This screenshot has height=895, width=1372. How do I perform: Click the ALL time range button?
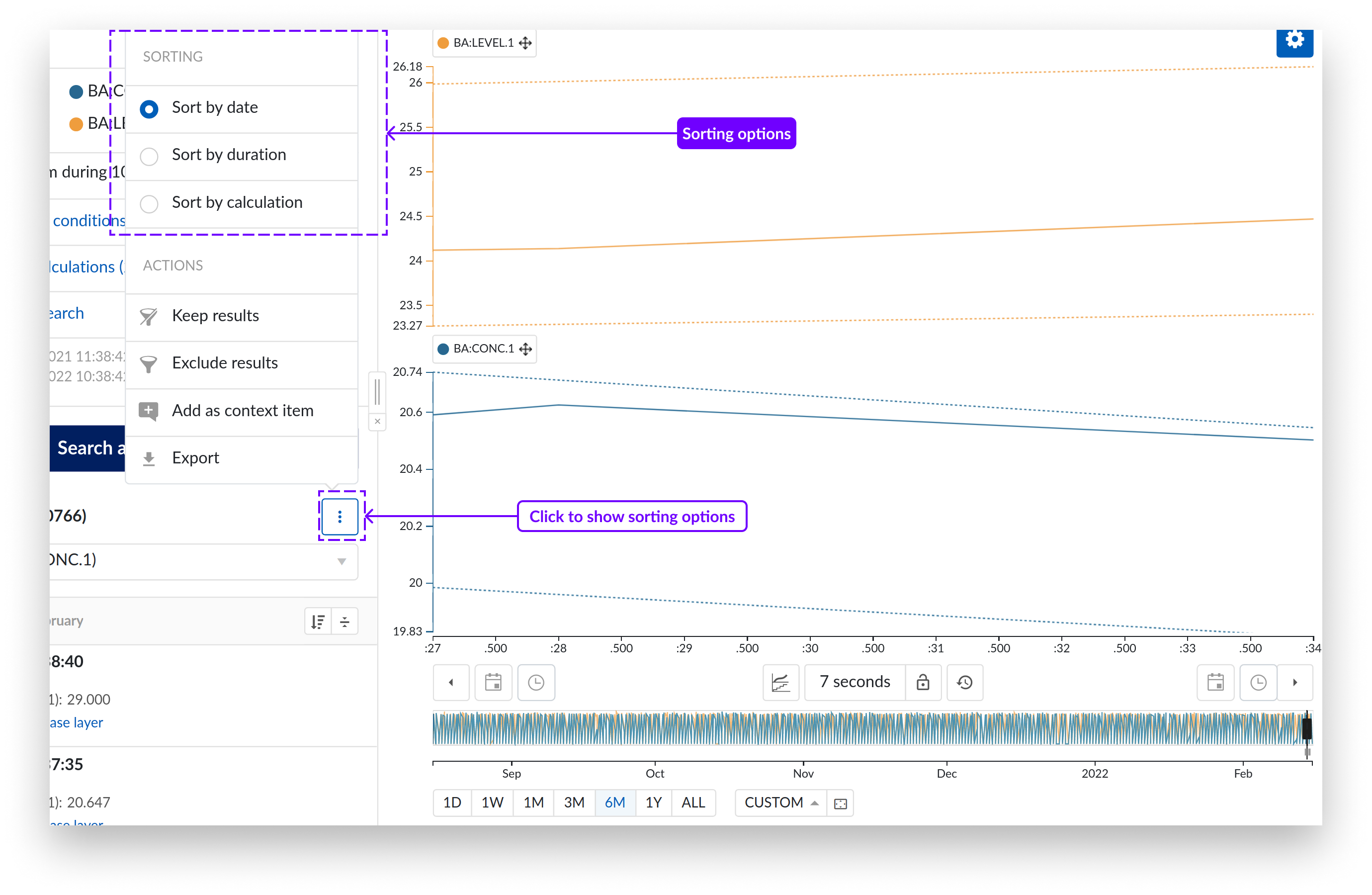(x=693, y=802)
